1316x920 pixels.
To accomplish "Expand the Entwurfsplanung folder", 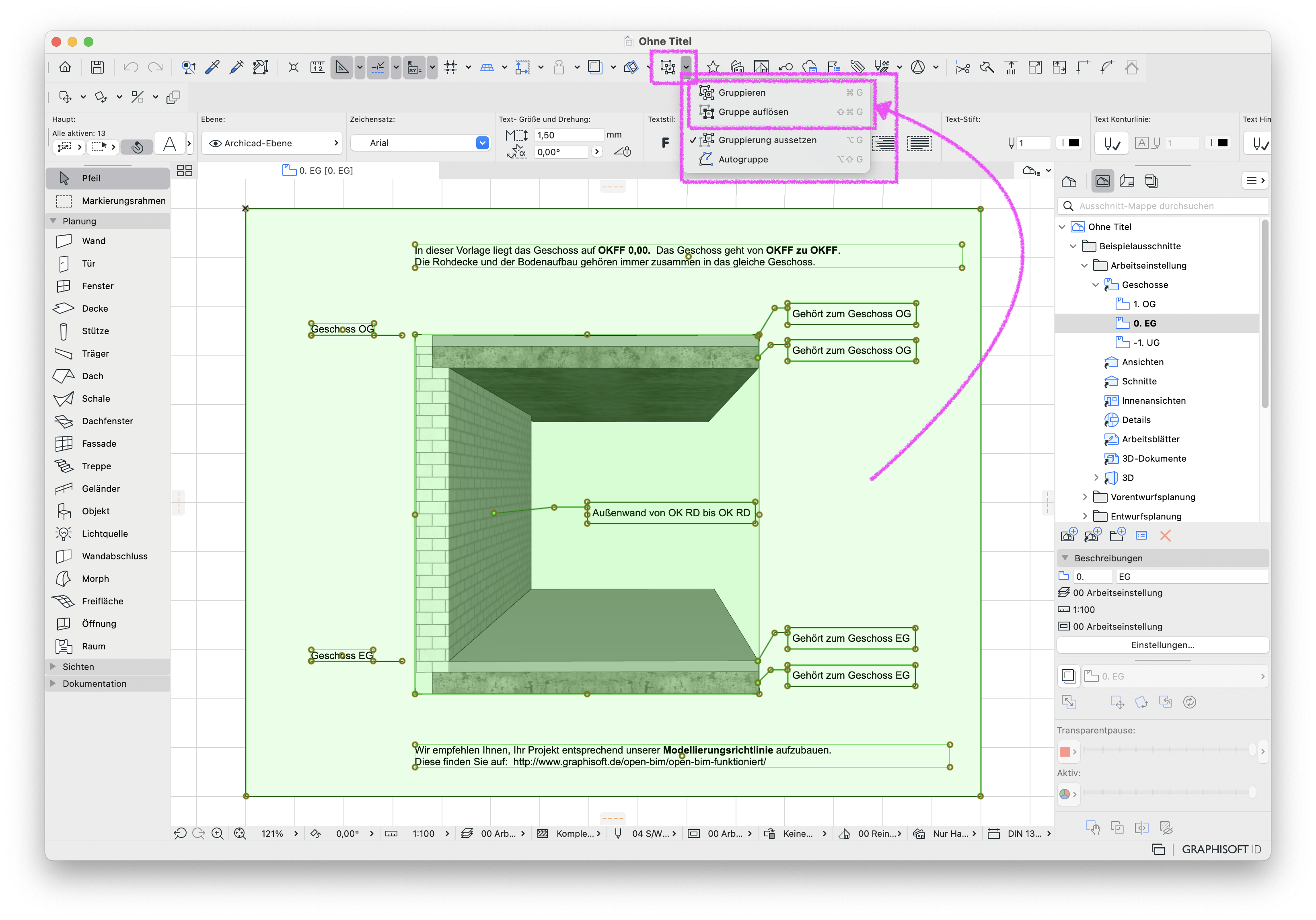I will coord(1084,517).
